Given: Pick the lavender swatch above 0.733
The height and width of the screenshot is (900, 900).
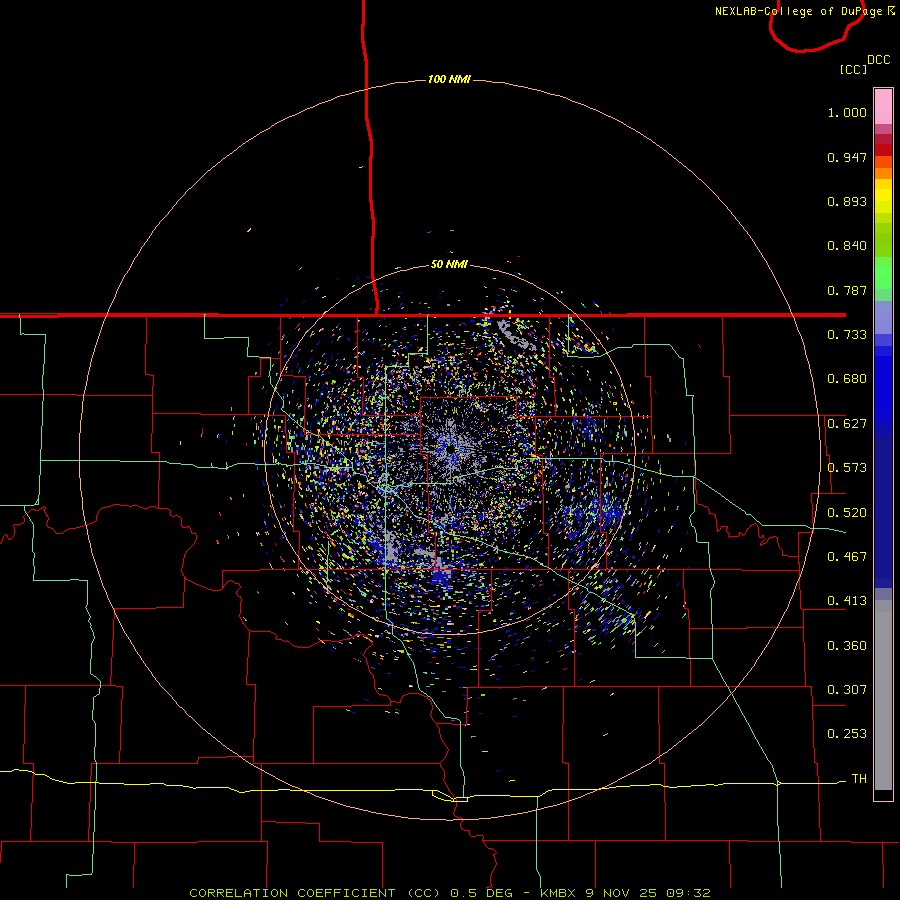Looking at the screenshot, I should [x=883, y=317].
